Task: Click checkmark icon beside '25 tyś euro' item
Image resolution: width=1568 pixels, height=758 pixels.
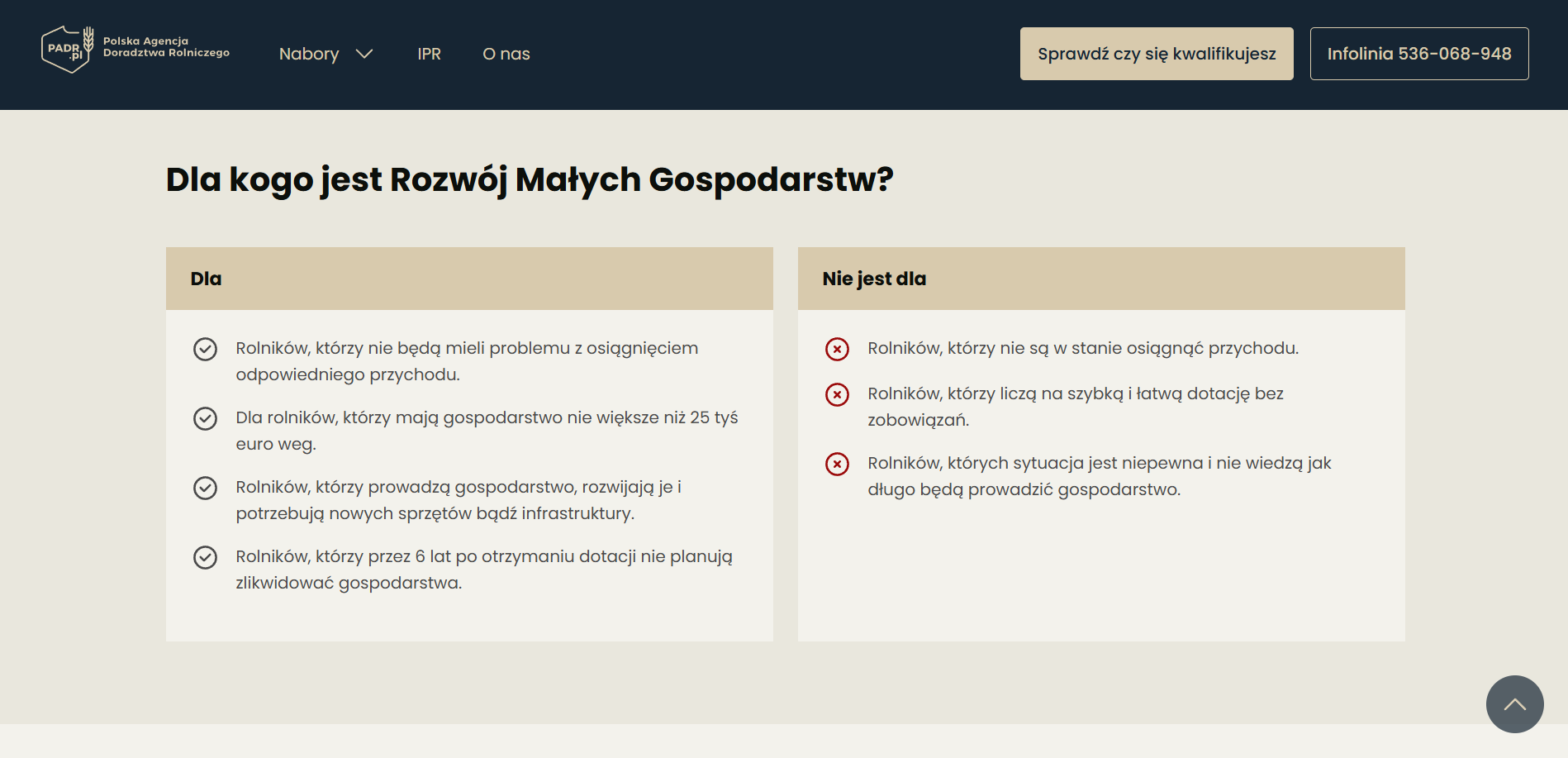Action: (205, 419)
